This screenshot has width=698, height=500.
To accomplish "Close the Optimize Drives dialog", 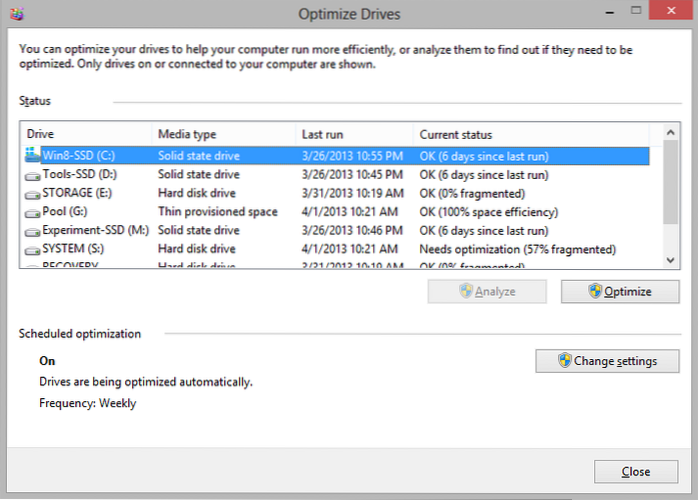I will point(636,472).
